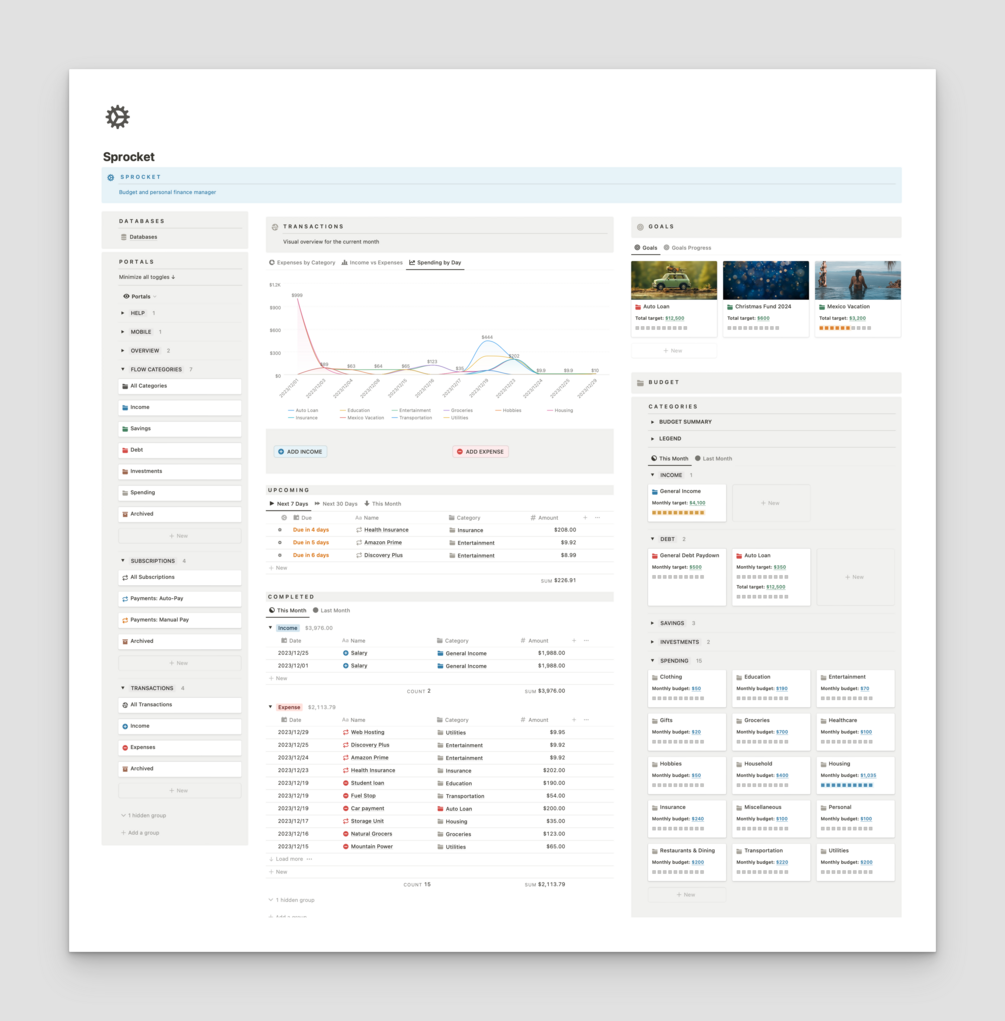Expand the SAVINGS budget group
This screenshot has width=1005, height=1021.
coord(652,623)
